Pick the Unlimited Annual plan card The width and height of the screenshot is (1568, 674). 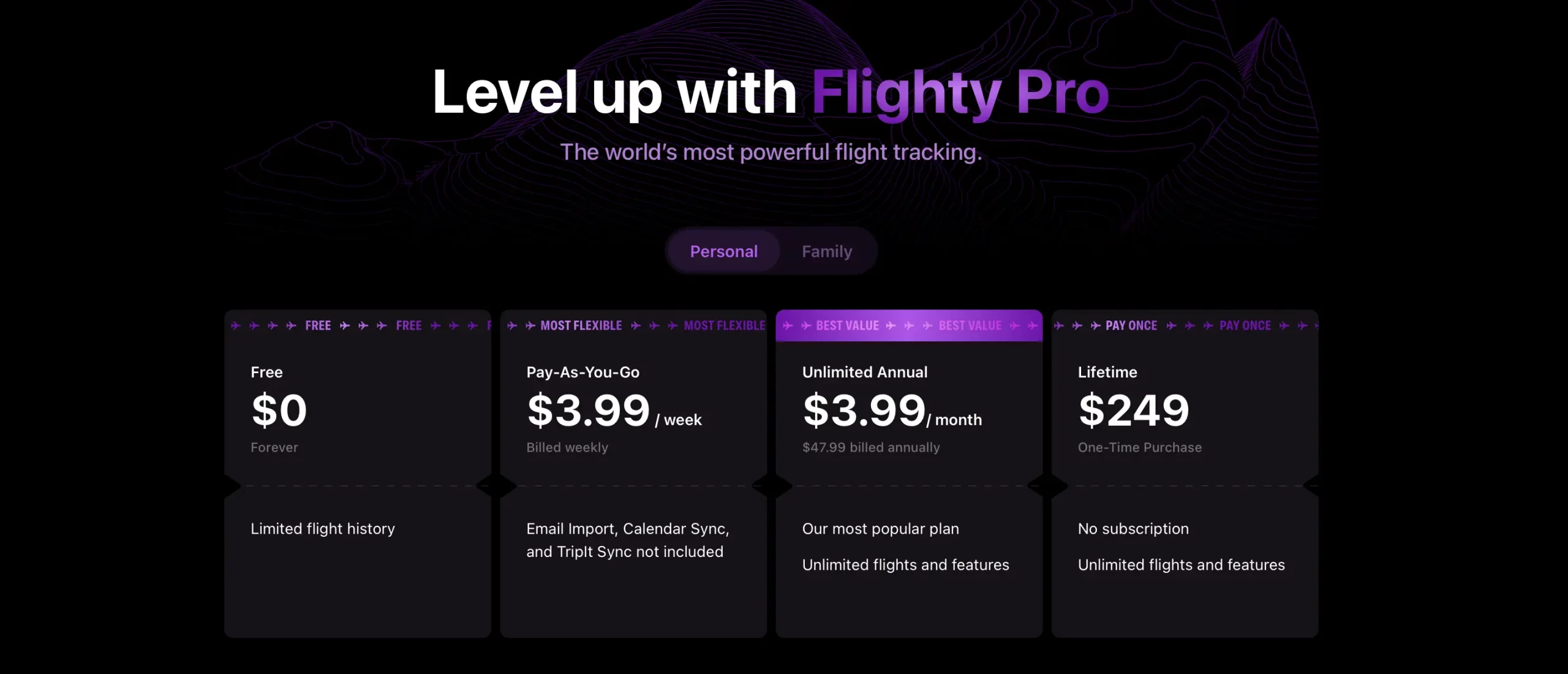[x=909, y=474]
